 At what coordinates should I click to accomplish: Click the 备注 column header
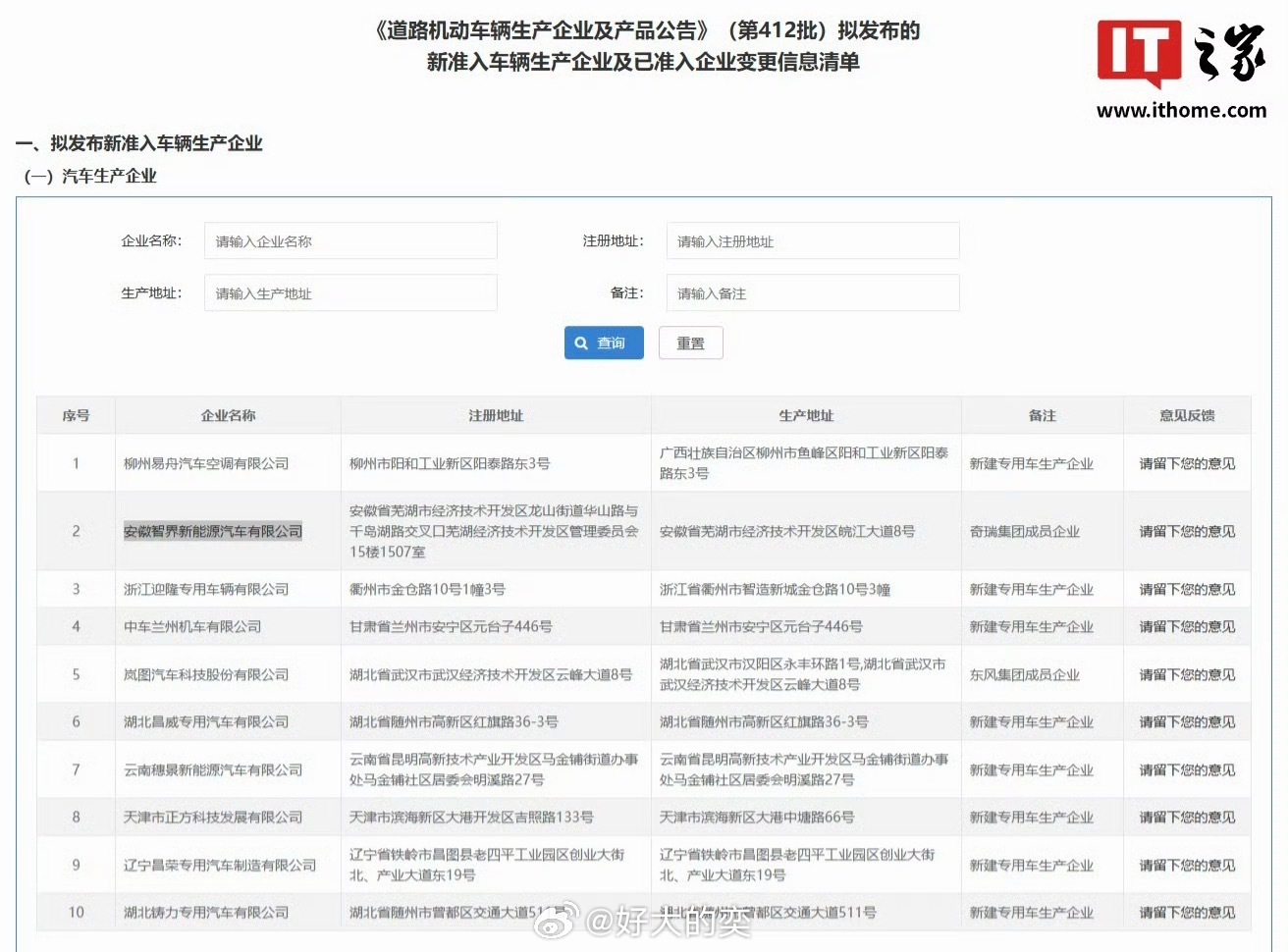pyautogui.click(x=1043, y=415)
